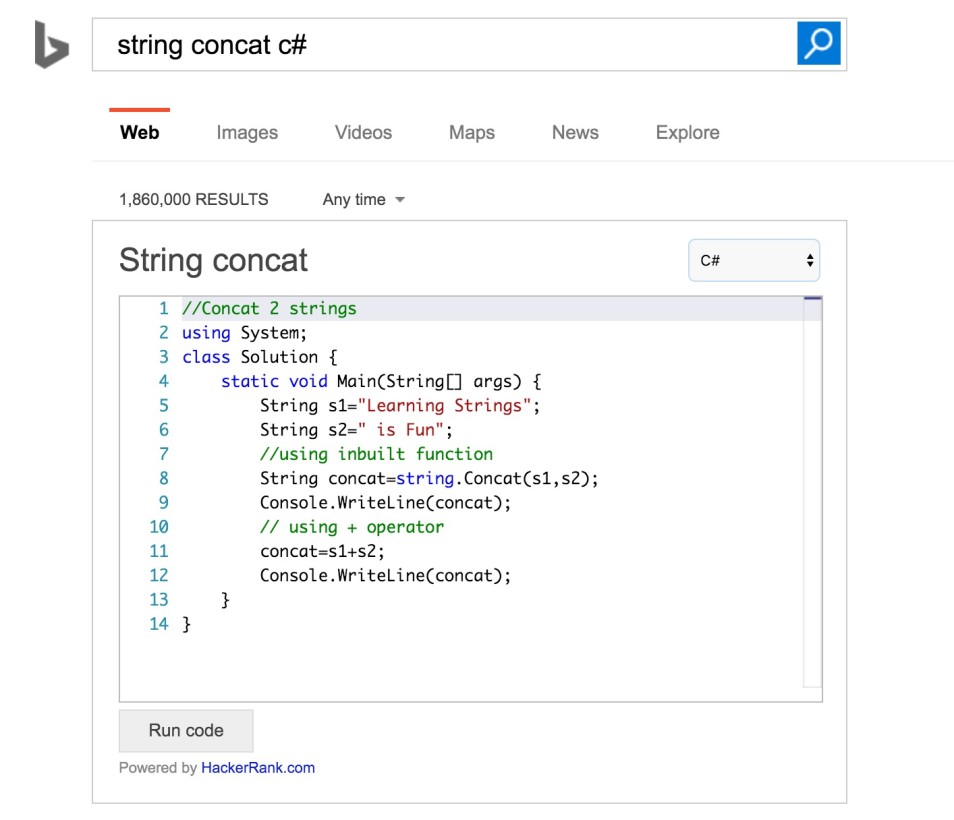The height and width of the screenshot is (820, 954).
Task: Open the Bing logo homepage
Action: click(x=51, y=44)
